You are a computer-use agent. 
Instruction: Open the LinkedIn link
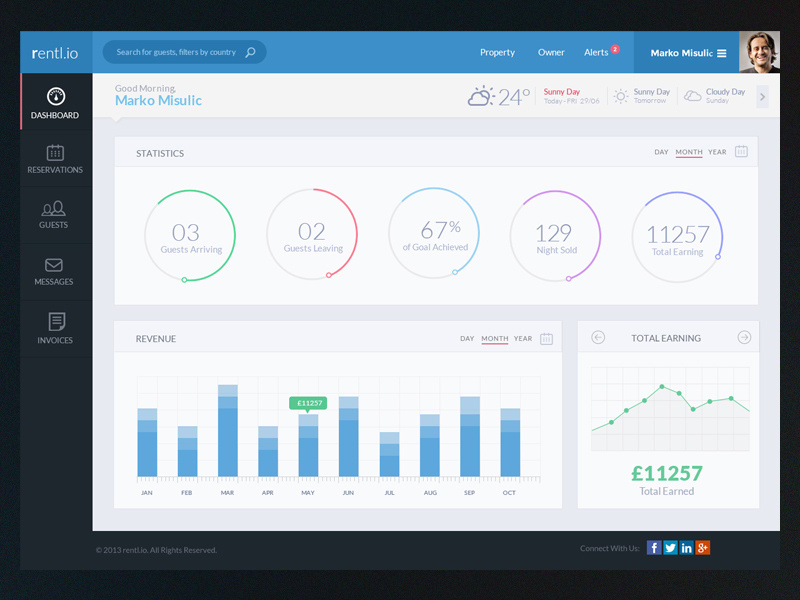tap(687, 548)
